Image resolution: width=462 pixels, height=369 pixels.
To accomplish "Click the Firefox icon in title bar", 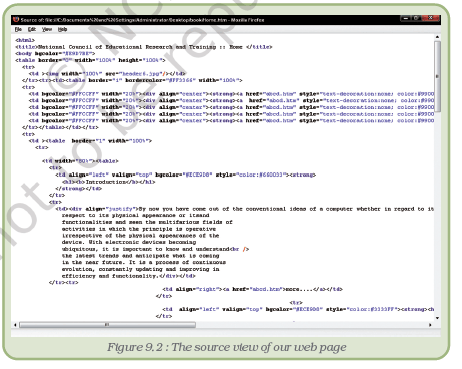I will tap(16, 20).
